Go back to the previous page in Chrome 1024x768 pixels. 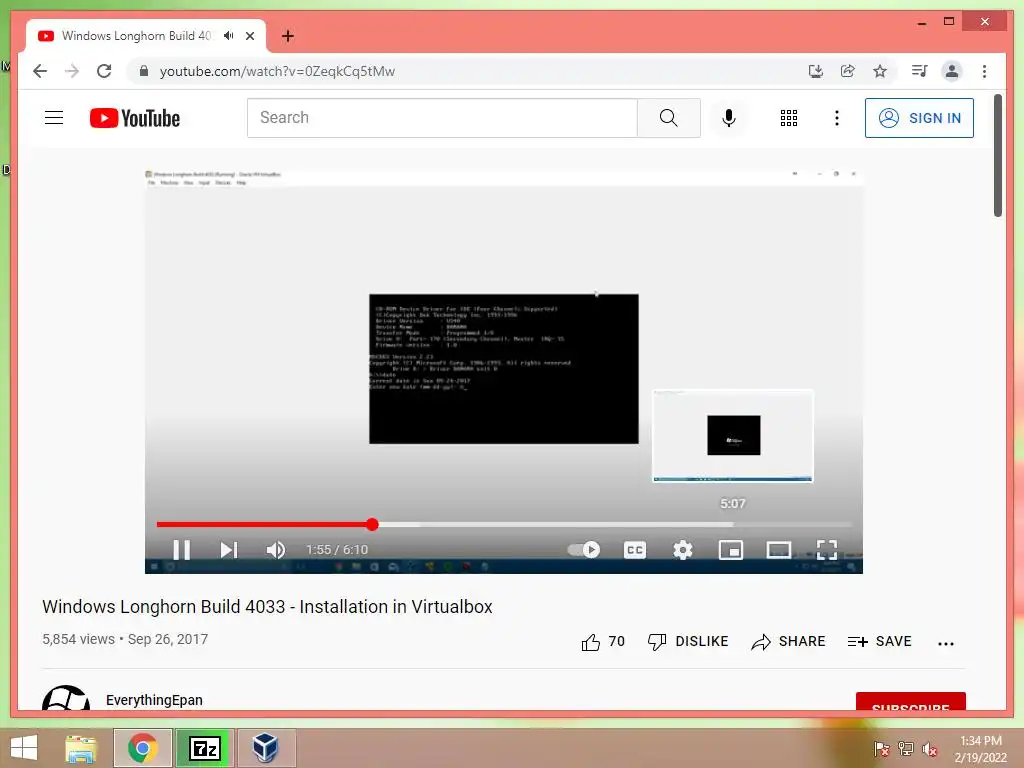(x=40, y=71)
